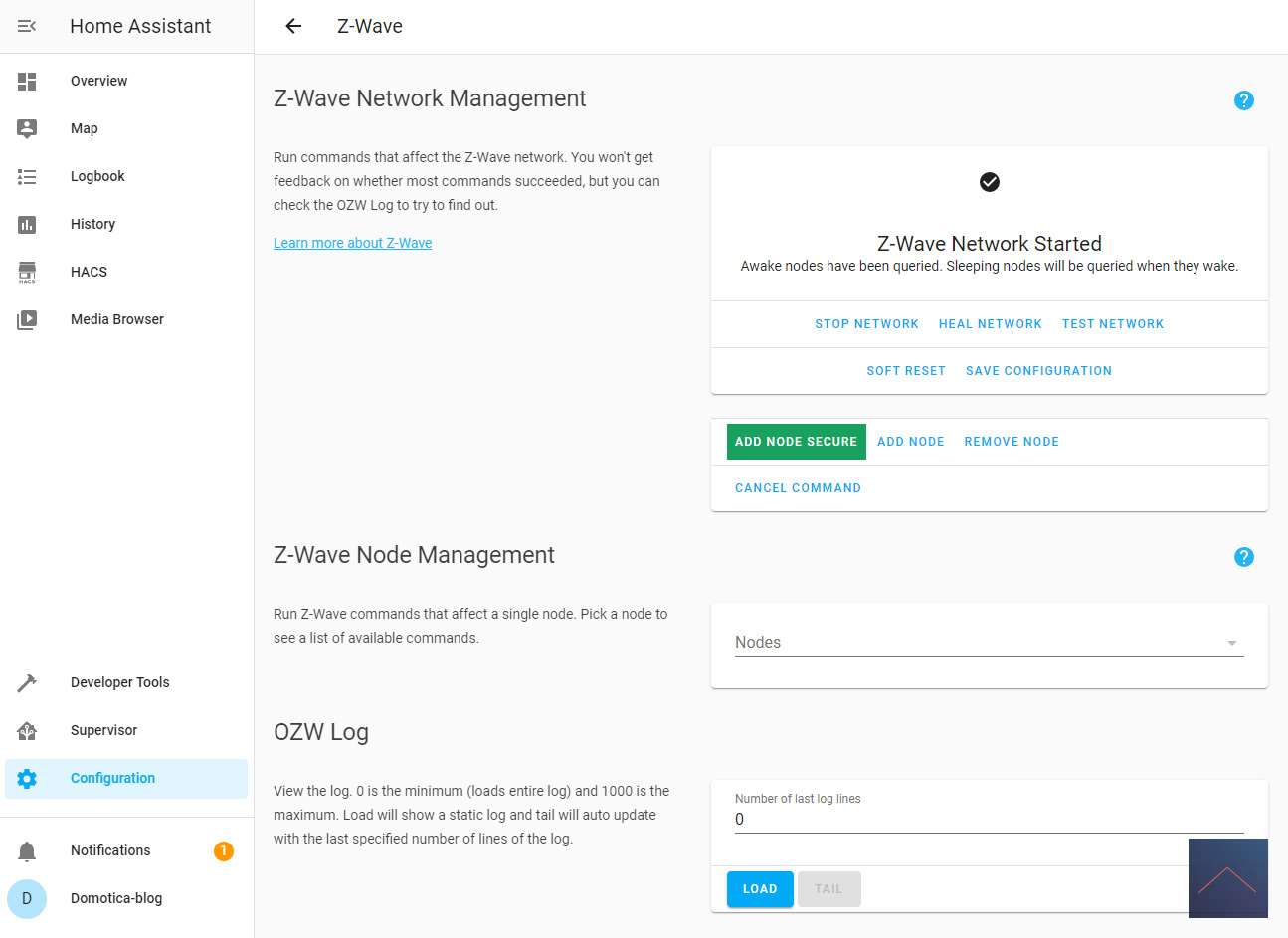
Task: Click the Learn more about Z-Wave link
Action: pos(352,243)
